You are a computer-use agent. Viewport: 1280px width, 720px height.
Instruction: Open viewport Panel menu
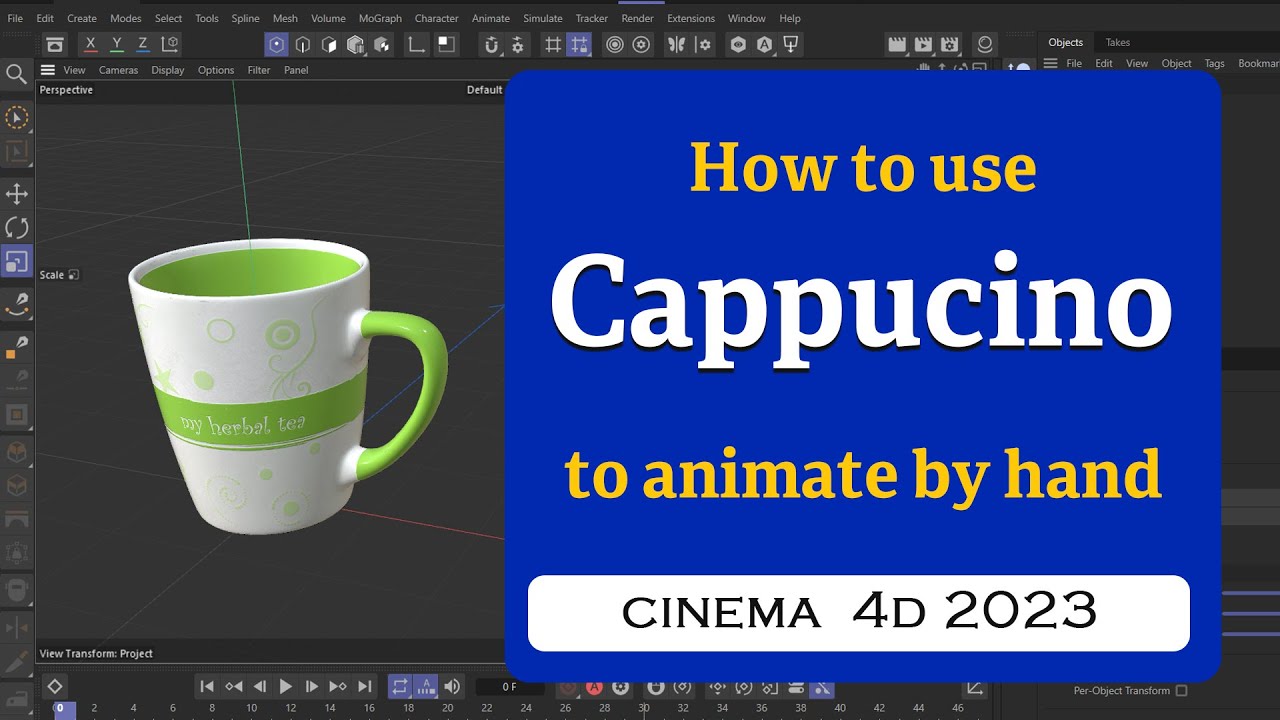coord(296,70)
